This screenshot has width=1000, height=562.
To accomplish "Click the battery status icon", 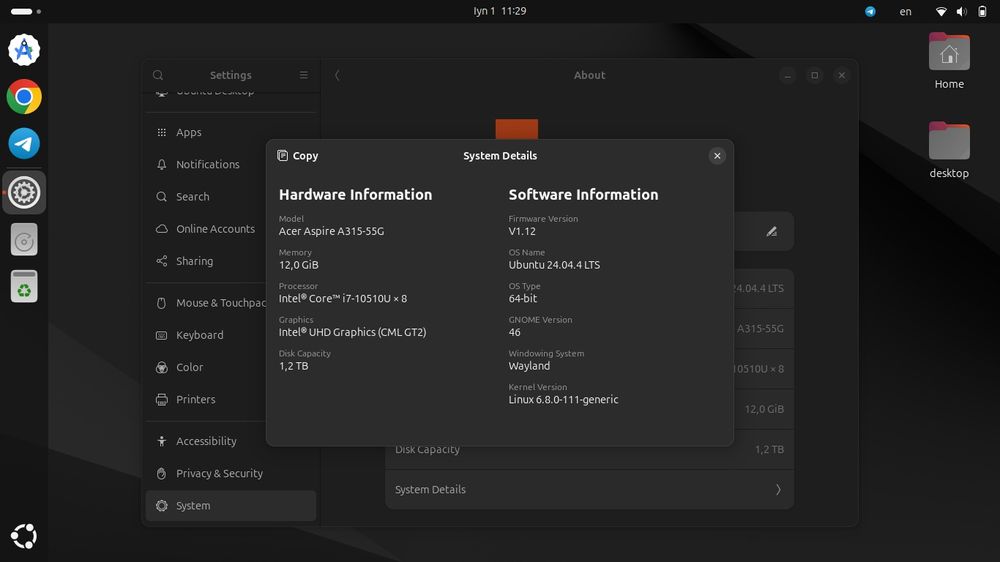I will point(982,11).
